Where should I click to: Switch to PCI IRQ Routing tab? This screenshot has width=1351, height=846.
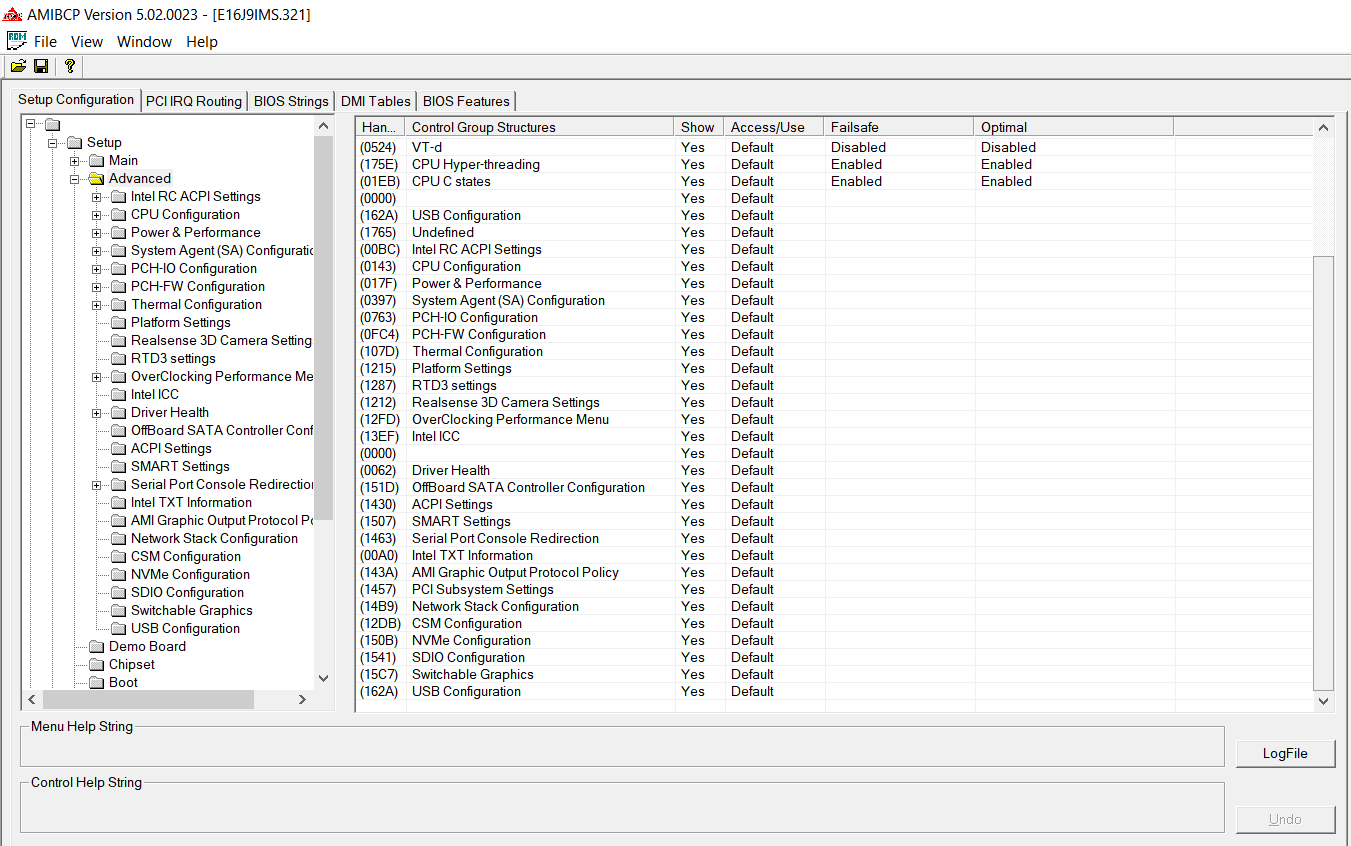pos(194,101)
